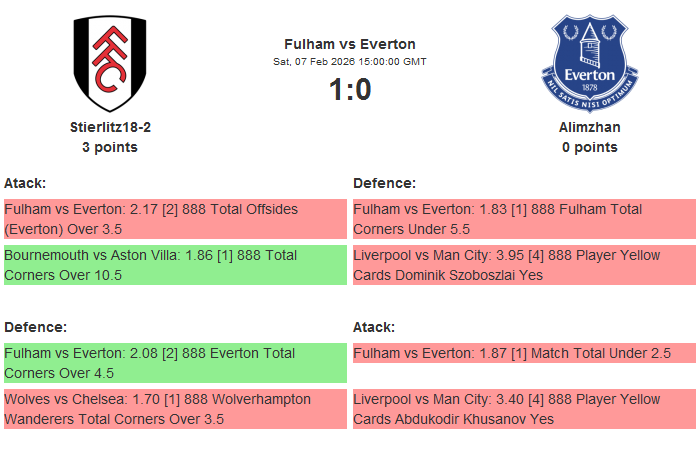Open the Fulham vs Everton match title
700x460 pixels.
tap(350, 44)
